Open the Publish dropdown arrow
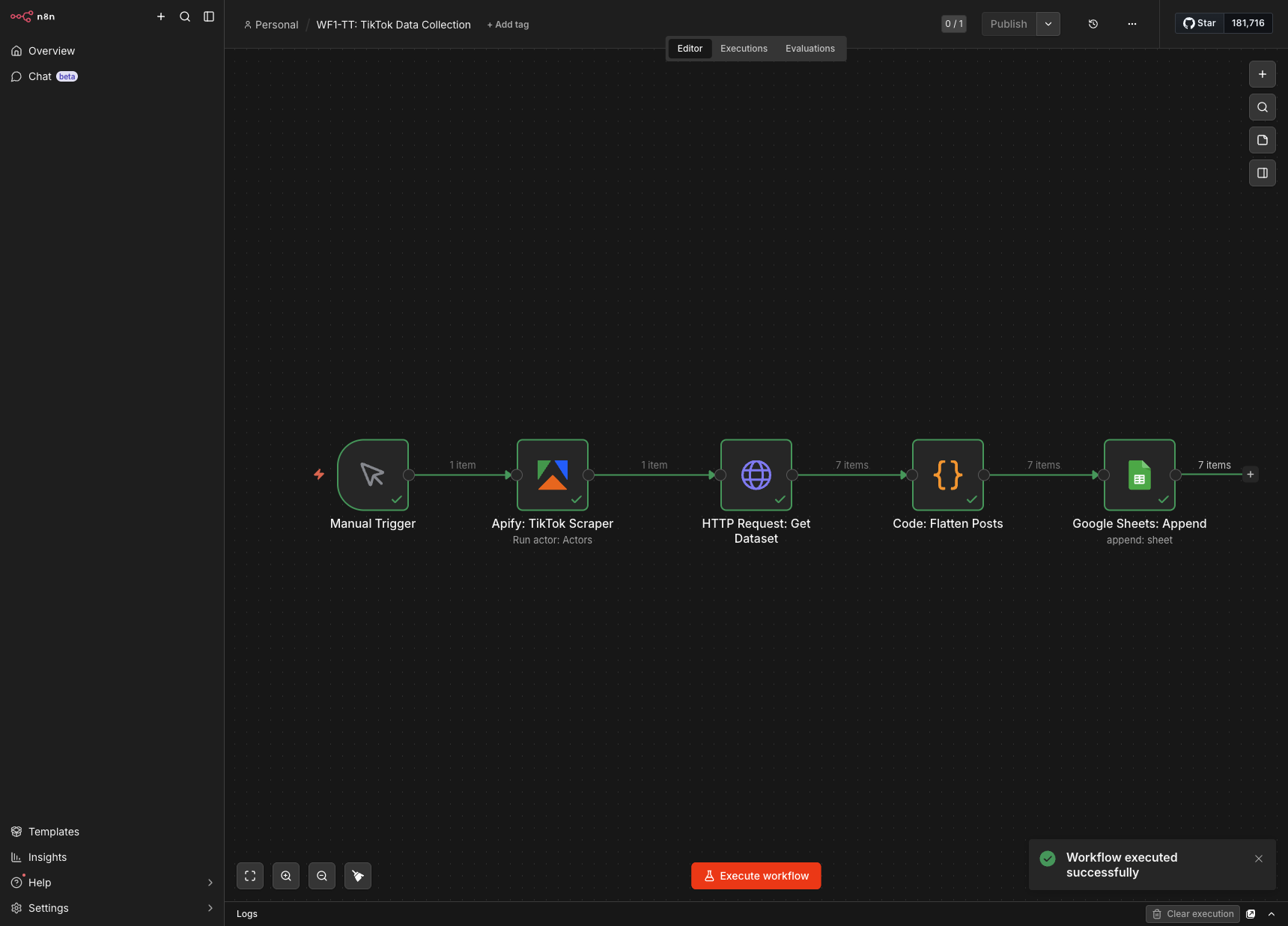Screen dimensions: 1288x926 [x=1048, y=24]
